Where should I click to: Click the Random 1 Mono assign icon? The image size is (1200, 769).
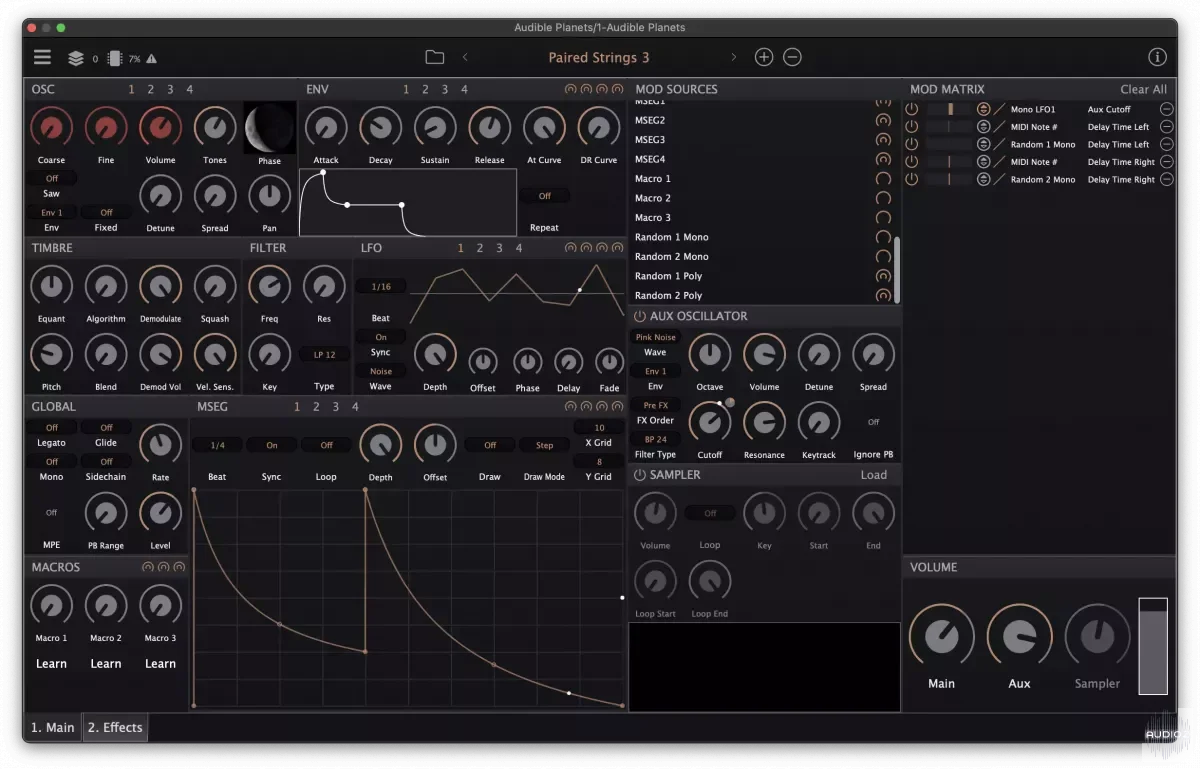point(883,237)
